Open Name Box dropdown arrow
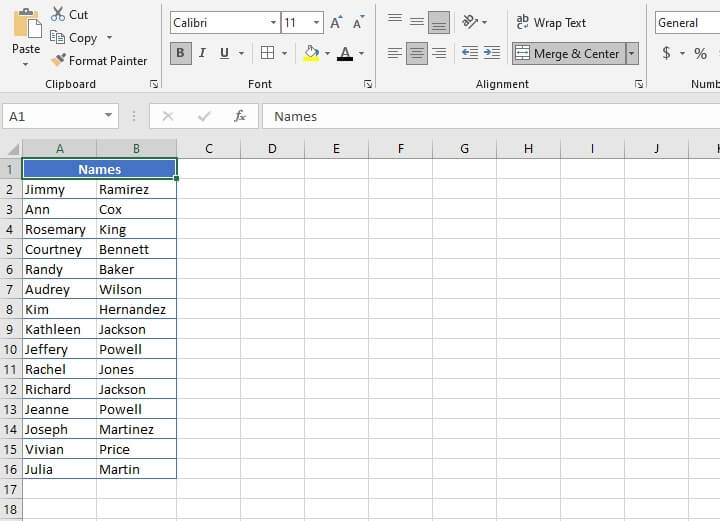This screenshot has height=521, width=720. [108, 115]
